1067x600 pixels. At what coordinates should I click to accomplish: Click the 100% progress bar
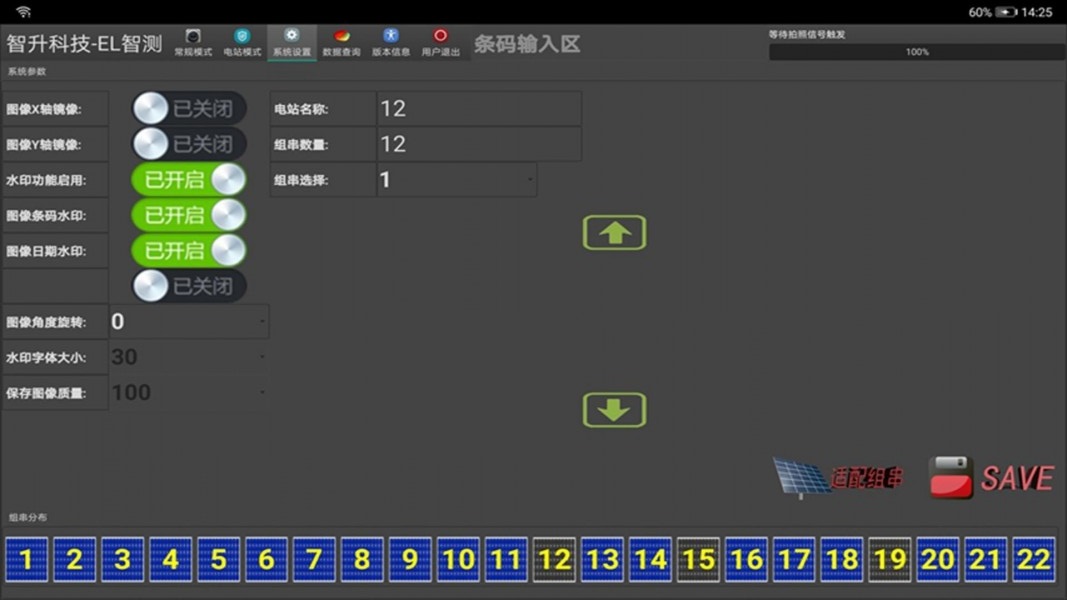point(917,52)
